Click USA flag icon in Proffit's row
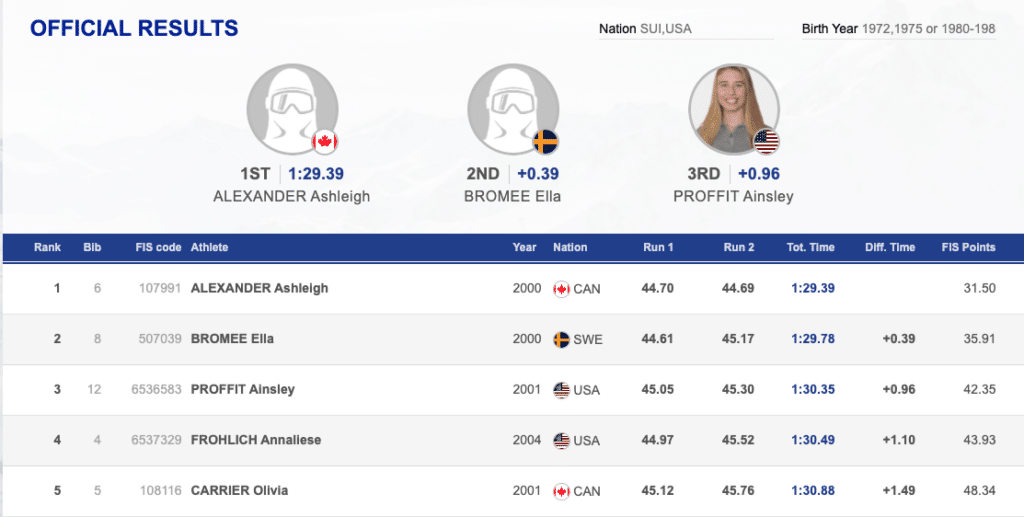The image size is (1024, 517). [561, 389]
